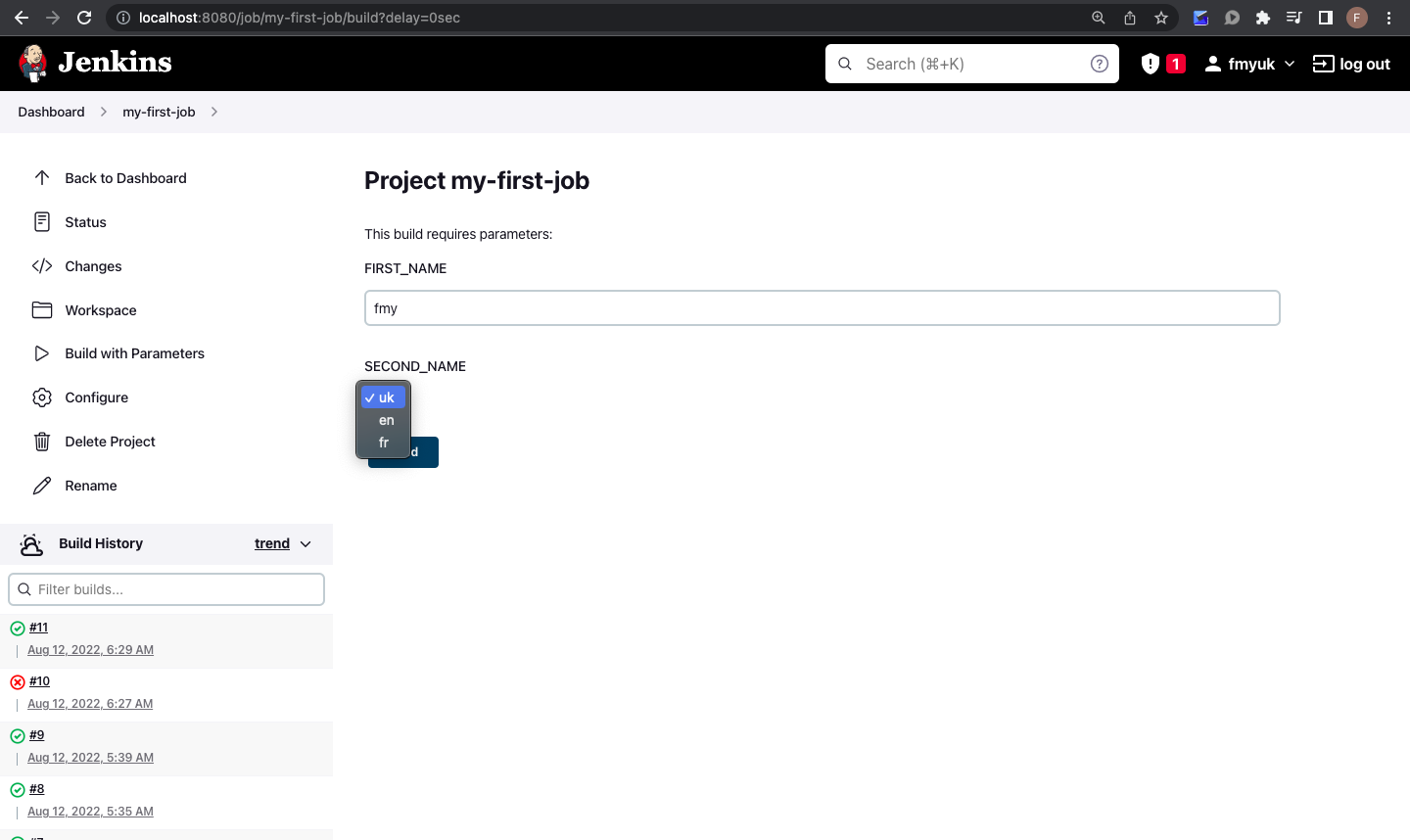Click the code brackets icon beside Changes
1410x840 pixels.
pyautogui.click(x=42, y=266)
